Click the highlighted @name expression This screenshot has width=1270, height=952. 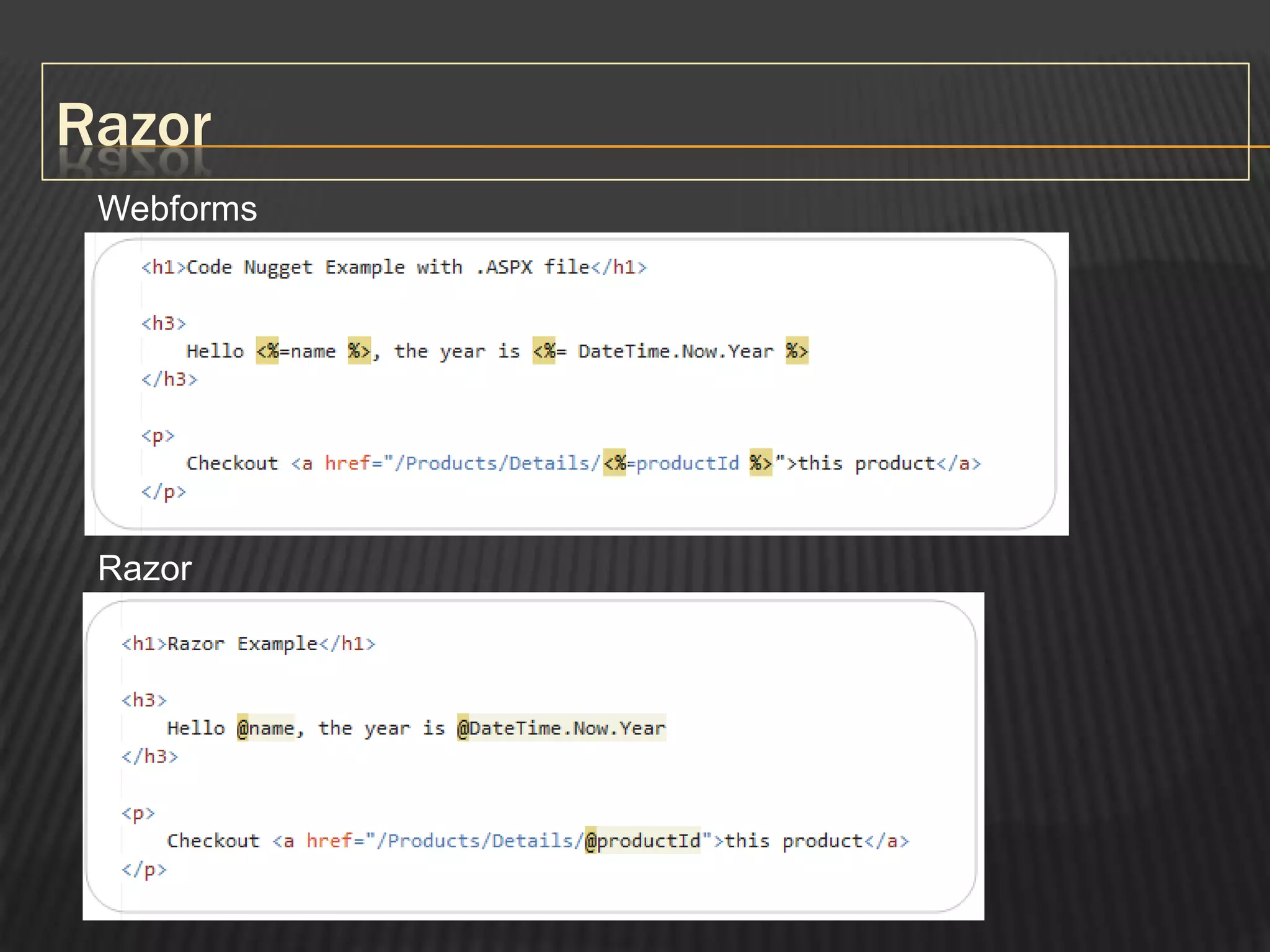(x=265, y=728)
